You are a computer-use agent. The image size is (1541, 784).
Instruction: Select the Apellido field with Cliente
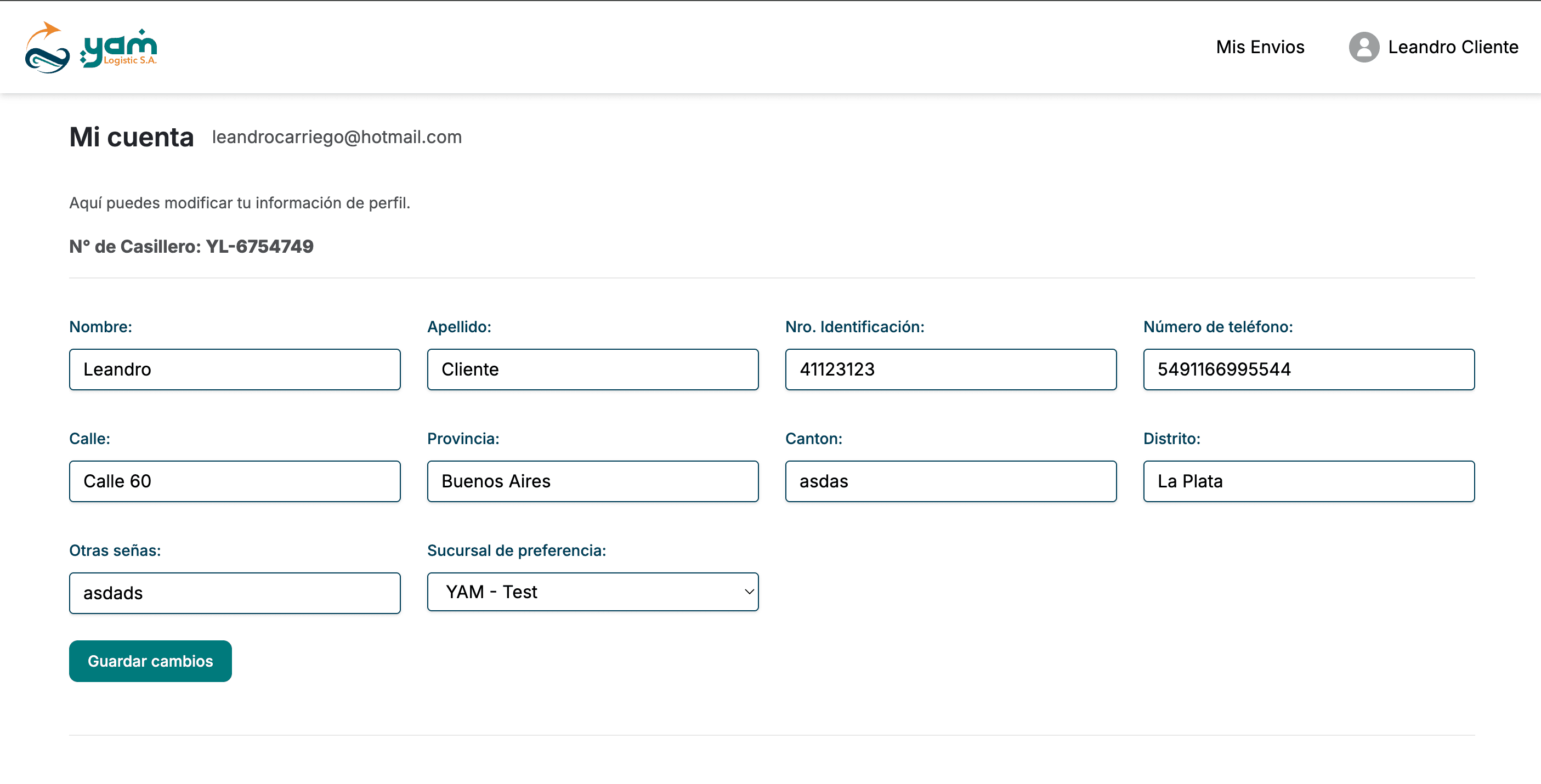click(x=592, y=370)
